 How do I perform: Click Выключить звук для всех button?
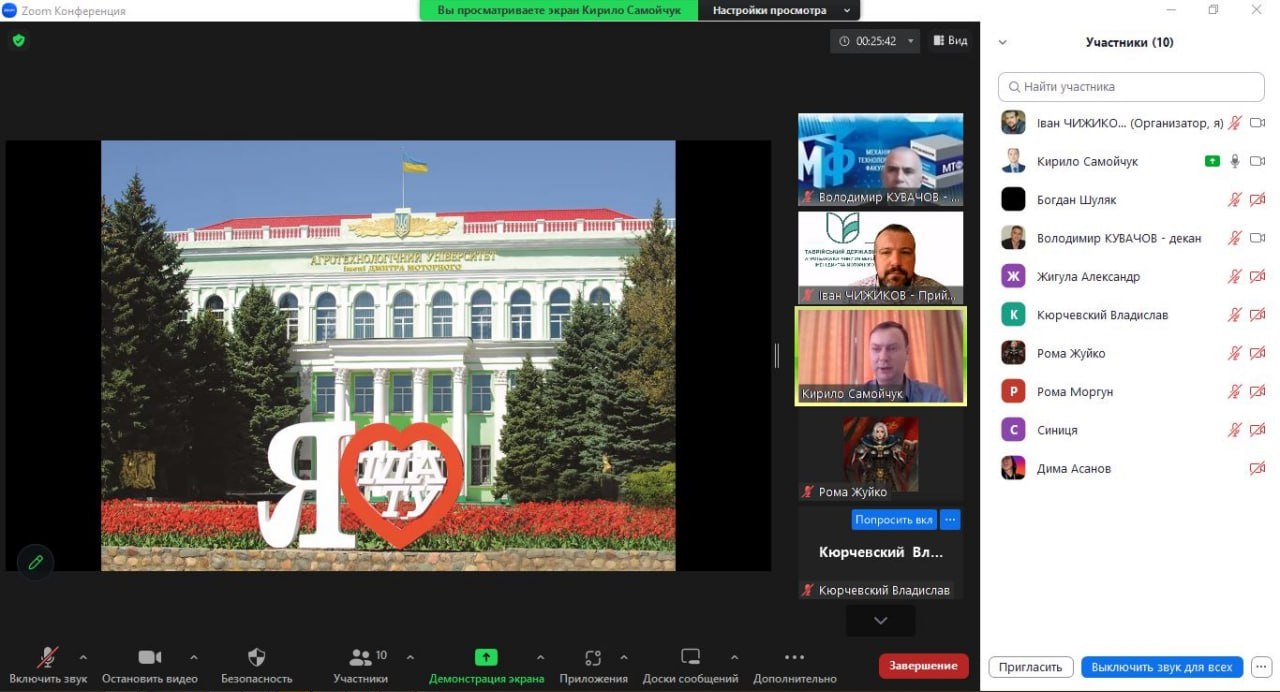tap(1162, 667)
